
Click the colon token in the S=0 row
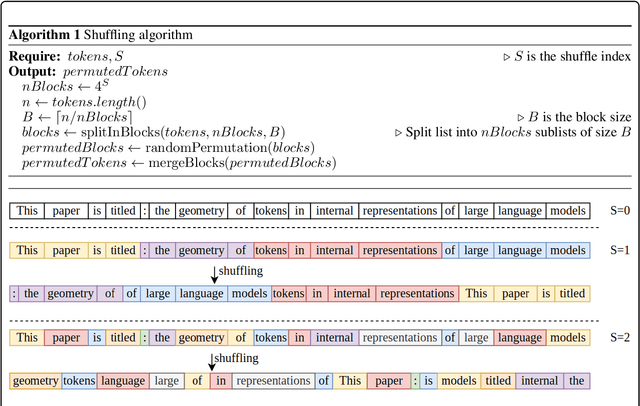pos(145,211)
